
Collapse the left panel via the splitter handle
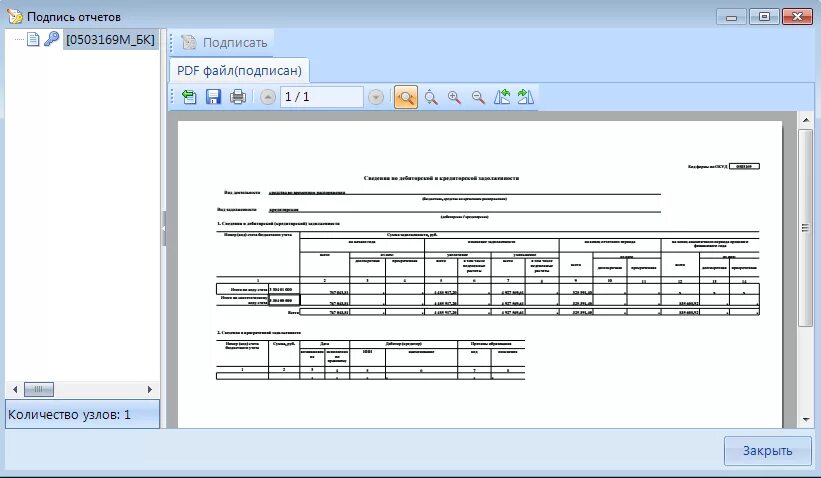(164, 229)
